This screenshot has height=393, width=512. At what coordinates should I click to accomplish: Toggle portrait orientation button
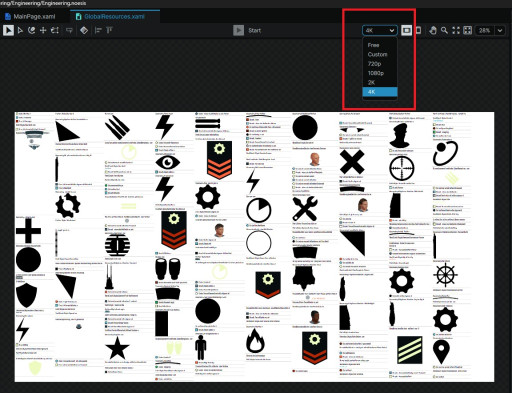419,30
